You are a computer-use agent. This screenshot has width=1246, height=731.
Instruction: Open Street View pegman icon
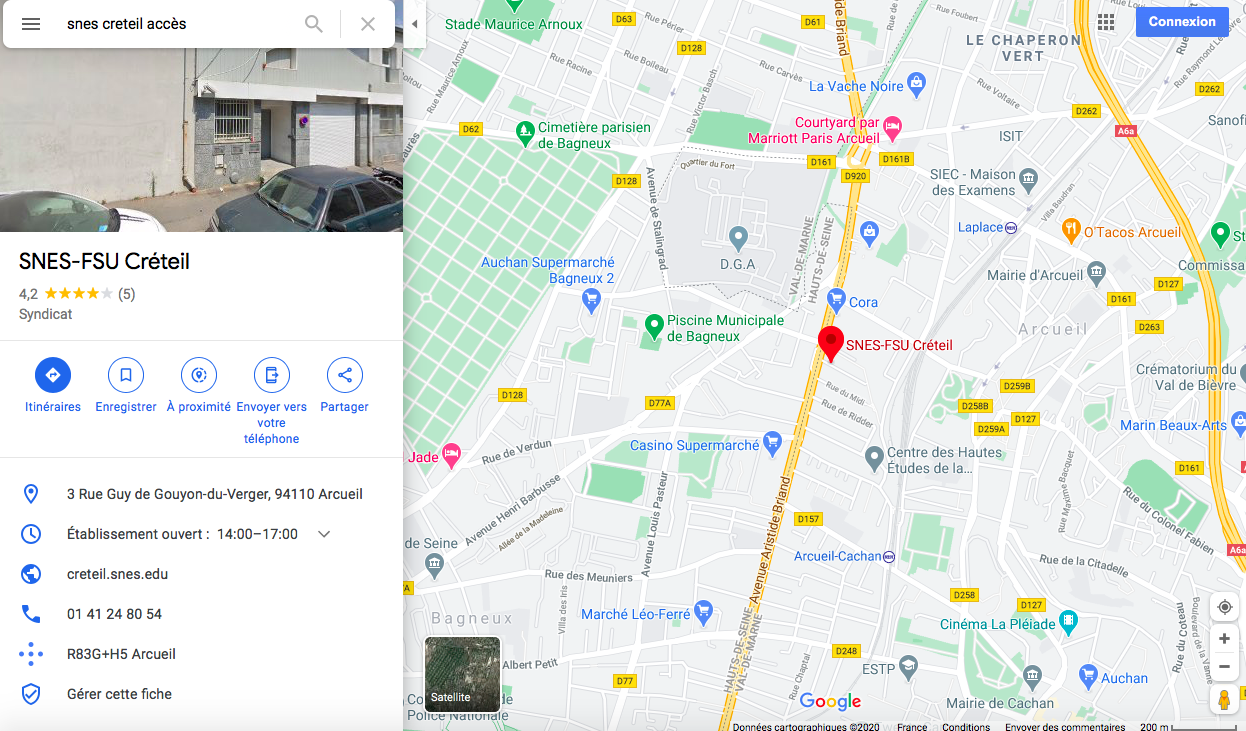click(x=1225, y=700)
